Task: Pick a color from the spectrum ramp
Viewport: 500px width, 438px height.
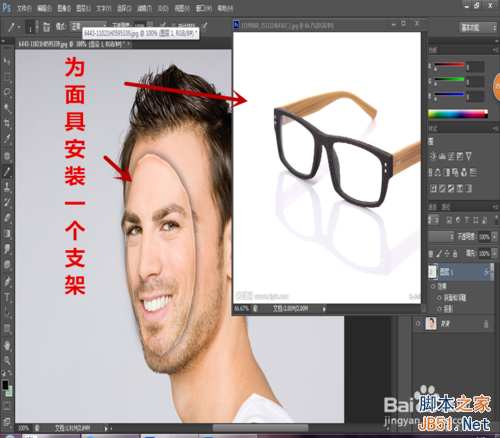Action: point(458,114)
